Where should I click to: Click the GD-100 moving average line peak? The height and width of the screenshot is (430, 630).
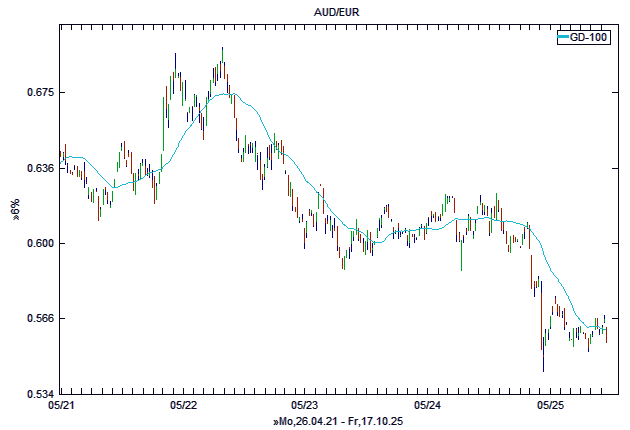pos(226,94)
